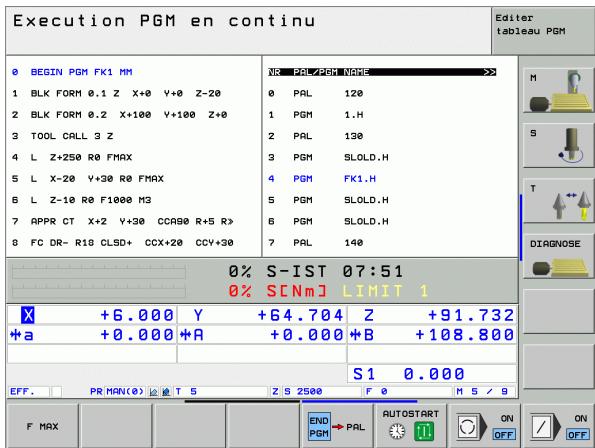Click the AUTOSTART clock icon
Viewport: 595px width, 448px height.
tap(397, 432)
